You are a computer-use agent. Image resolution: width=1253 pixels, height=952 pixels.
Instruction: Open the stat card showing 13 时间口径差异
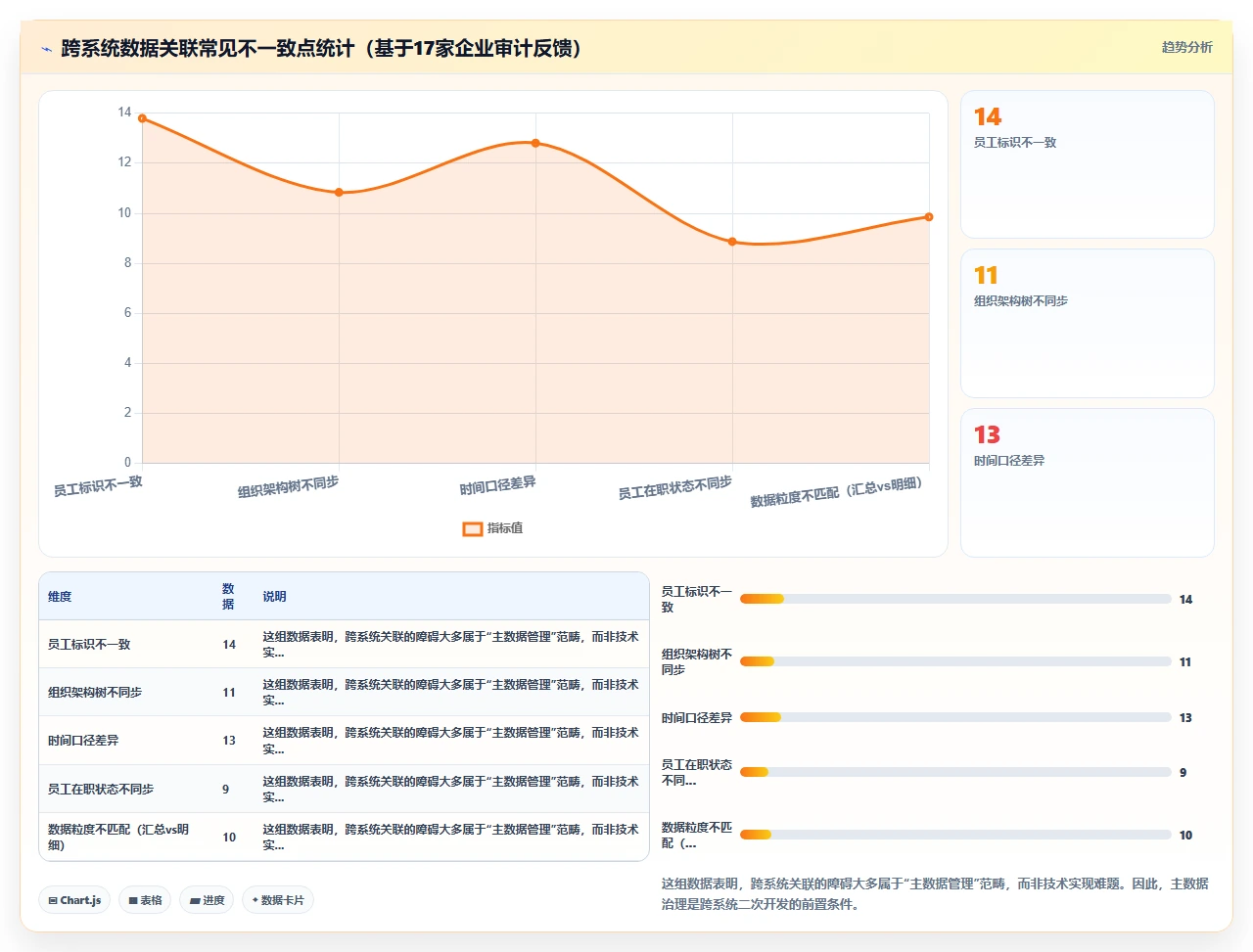point(1088,482)
